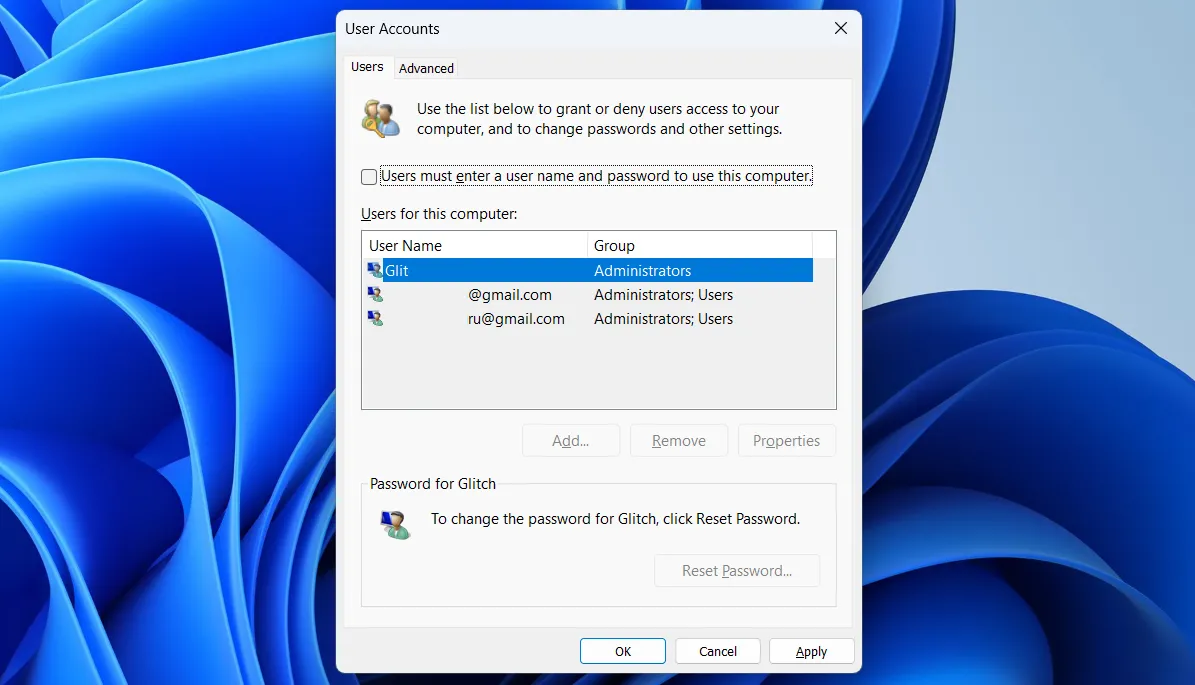The width and height of the screenshot is (1195, 685).
Task: Click the Group column header
Action: [614, 245]
